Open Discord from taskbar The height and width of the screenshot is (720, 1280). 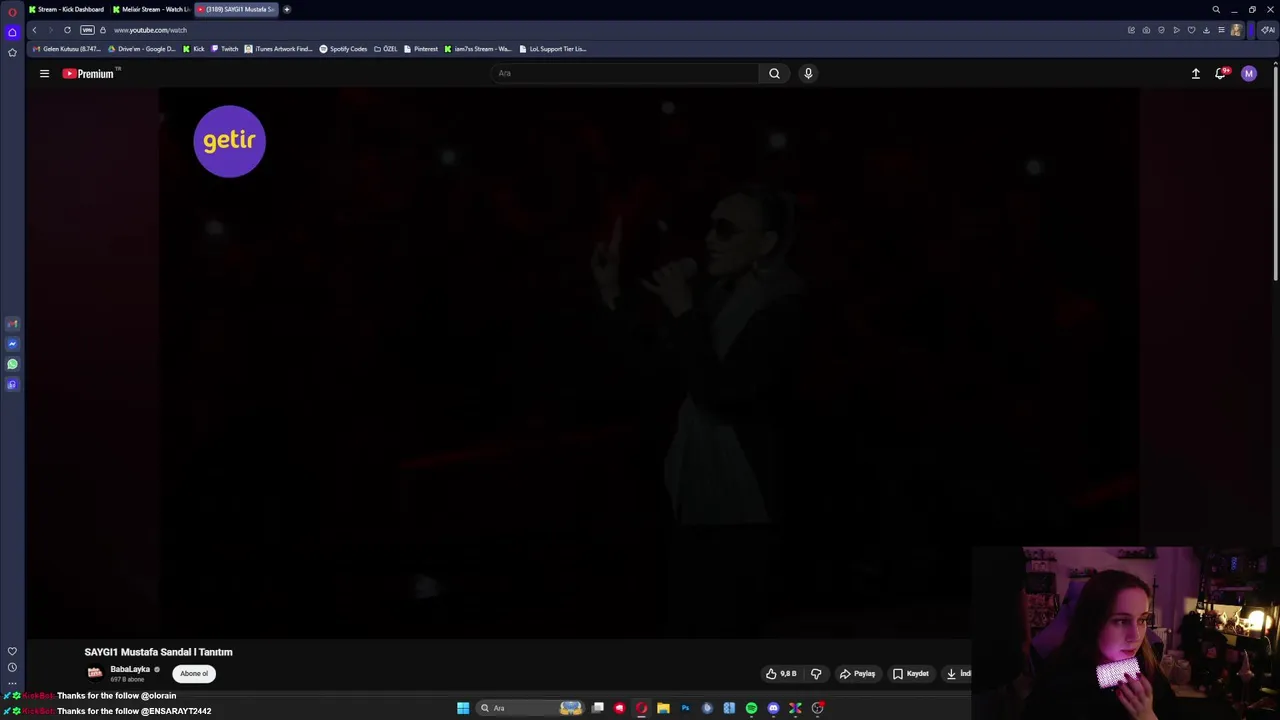click(773, 708)
